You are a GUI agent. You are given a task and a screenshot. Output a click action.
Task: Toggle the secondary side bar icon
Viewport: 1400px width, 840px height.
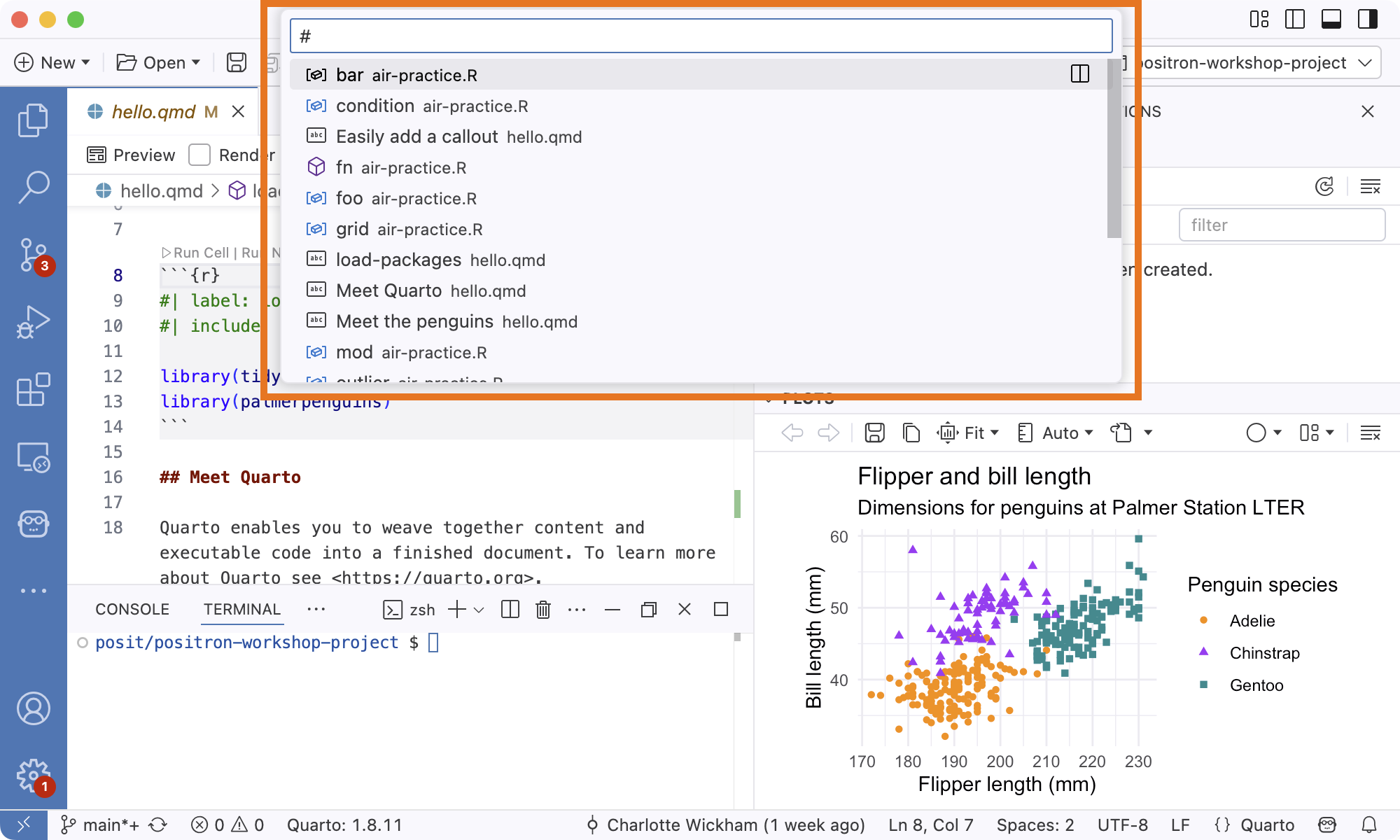1368,19
